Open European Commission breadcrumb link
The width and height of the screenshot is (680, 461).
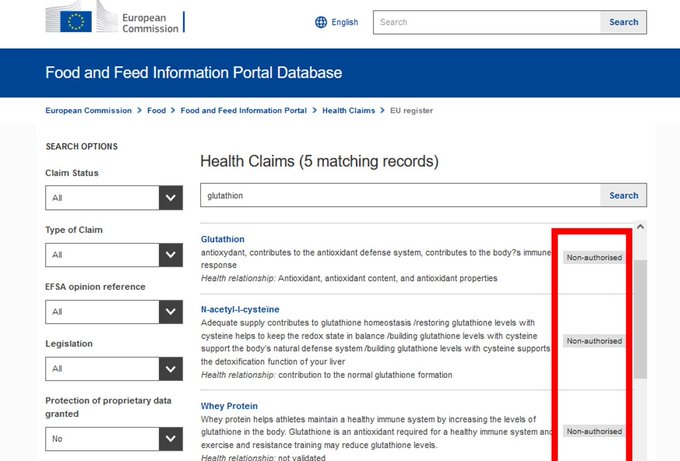pos(88,110)
